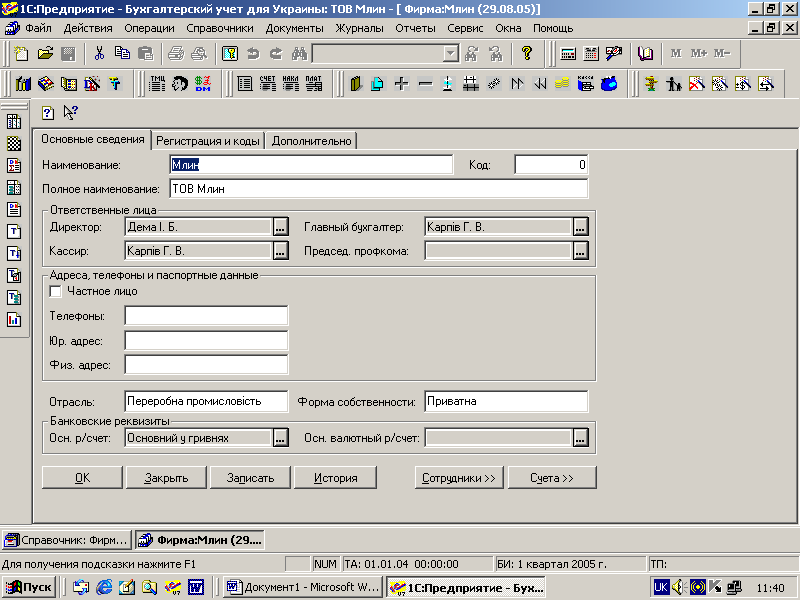Switch to the Регистрация и коды tab

tap(208, 141)
